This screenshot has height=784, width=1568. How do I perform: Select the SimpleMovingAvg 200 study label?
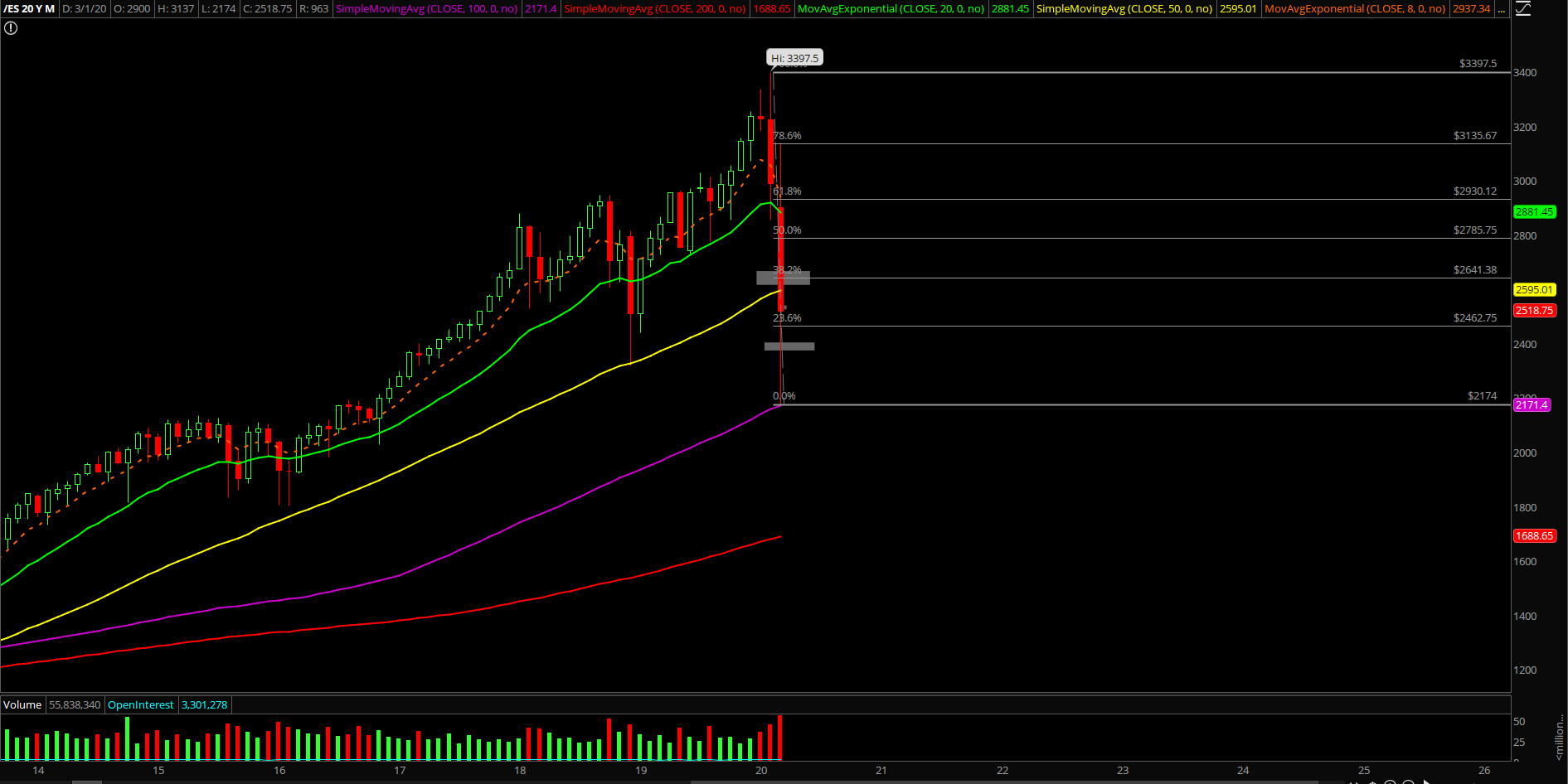(x=654, y=9)
